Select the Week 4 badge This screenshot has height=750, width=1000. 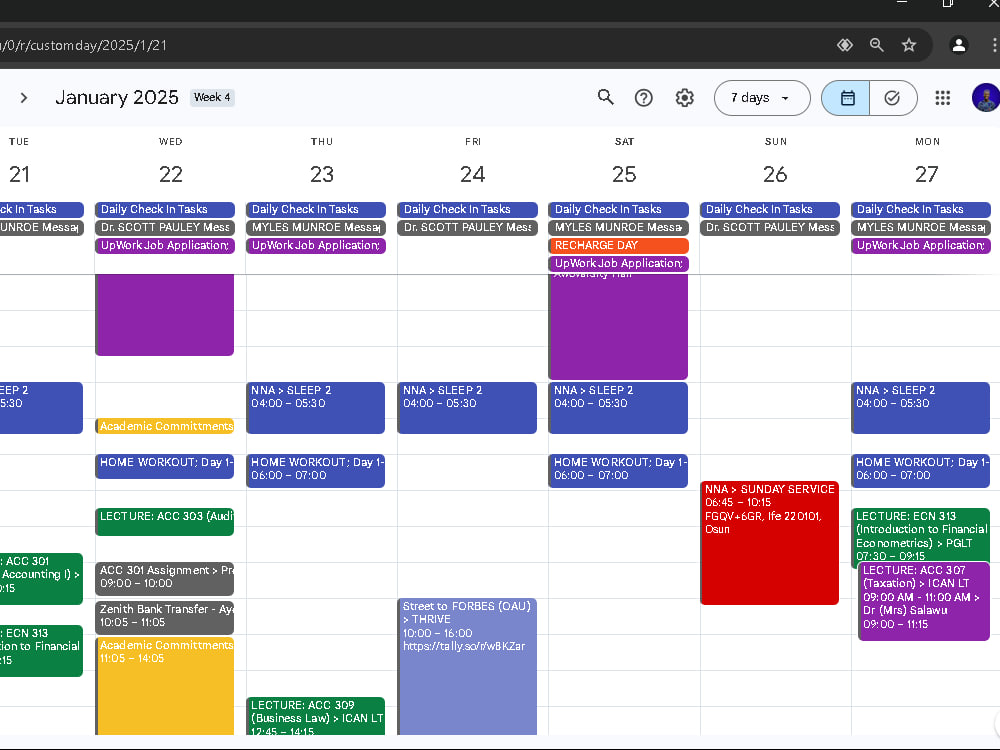click(212, 98)
